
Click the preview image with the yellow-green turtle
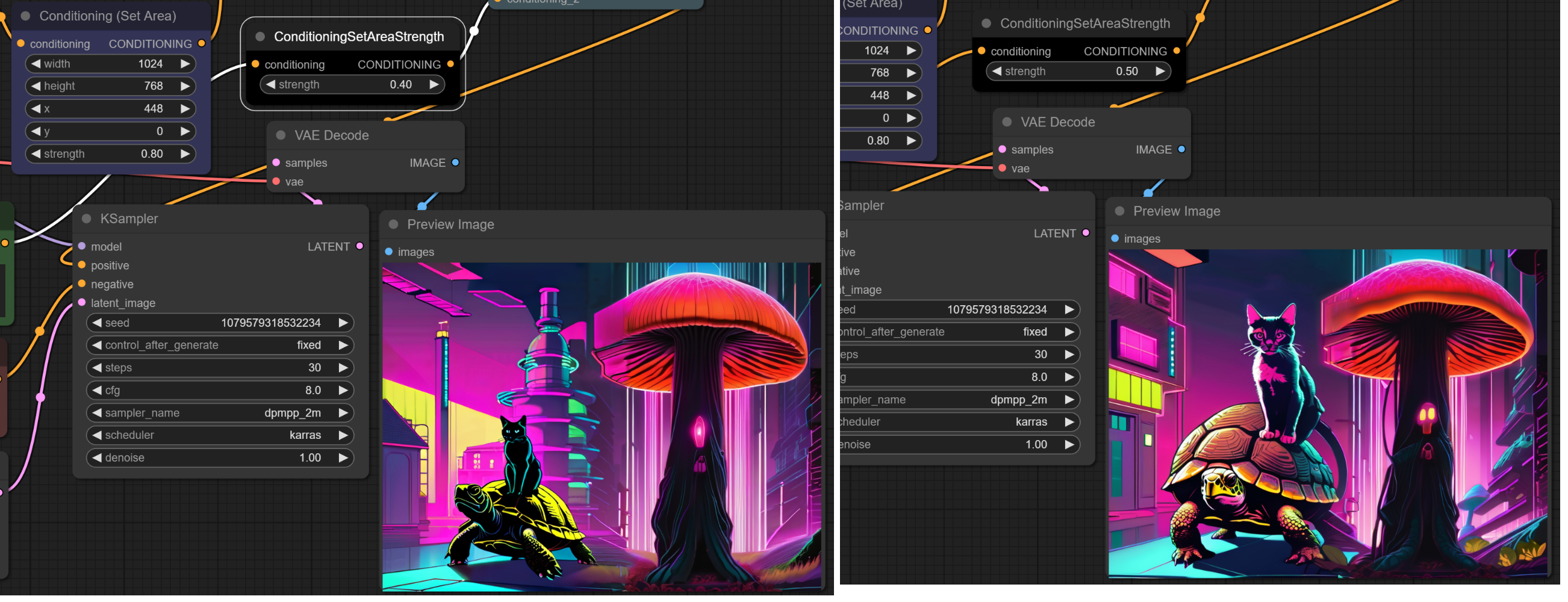tap(602, 426)
